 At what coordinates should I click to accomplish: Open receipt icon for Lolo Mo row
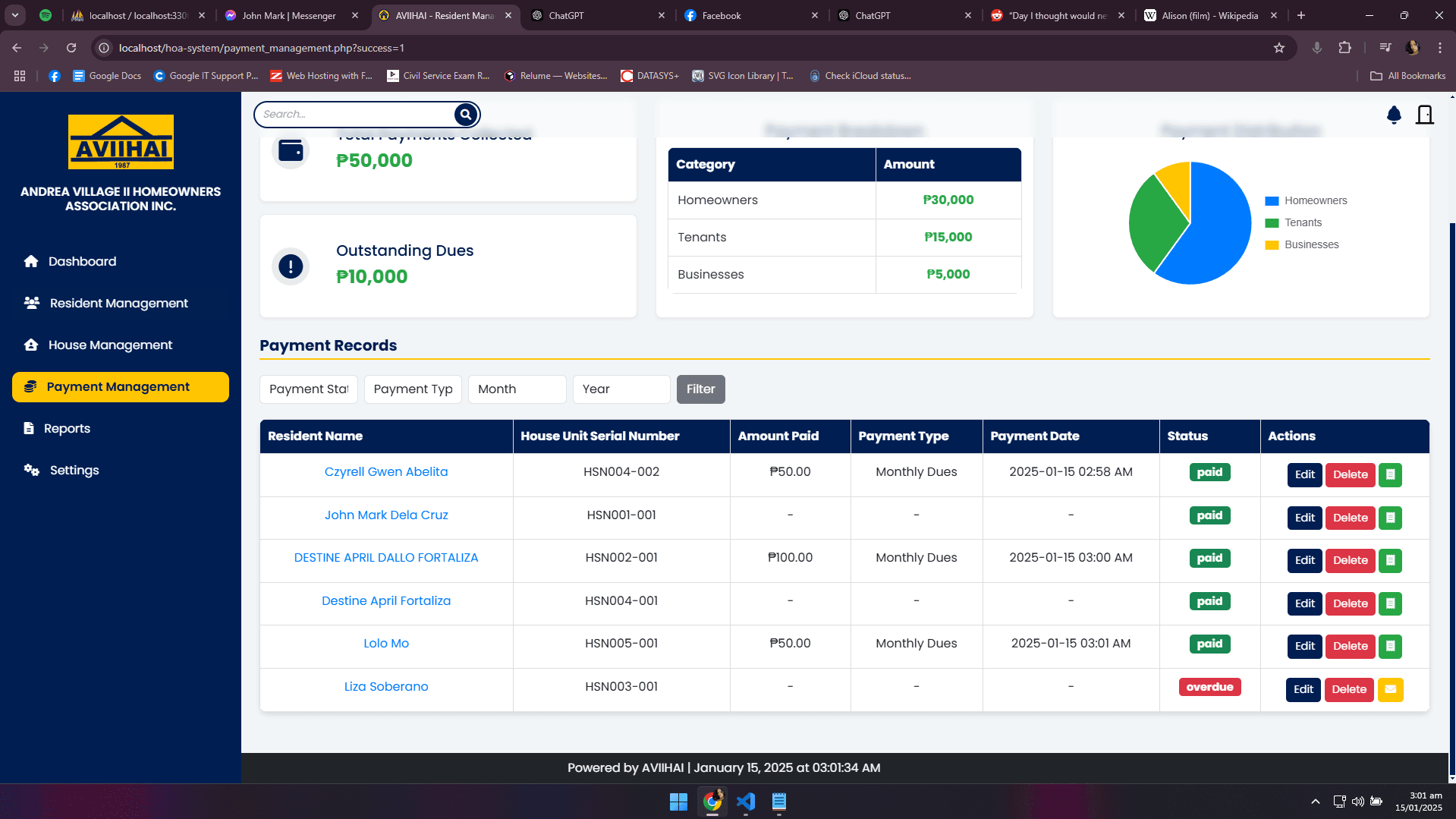click(x=1390, y=646)
